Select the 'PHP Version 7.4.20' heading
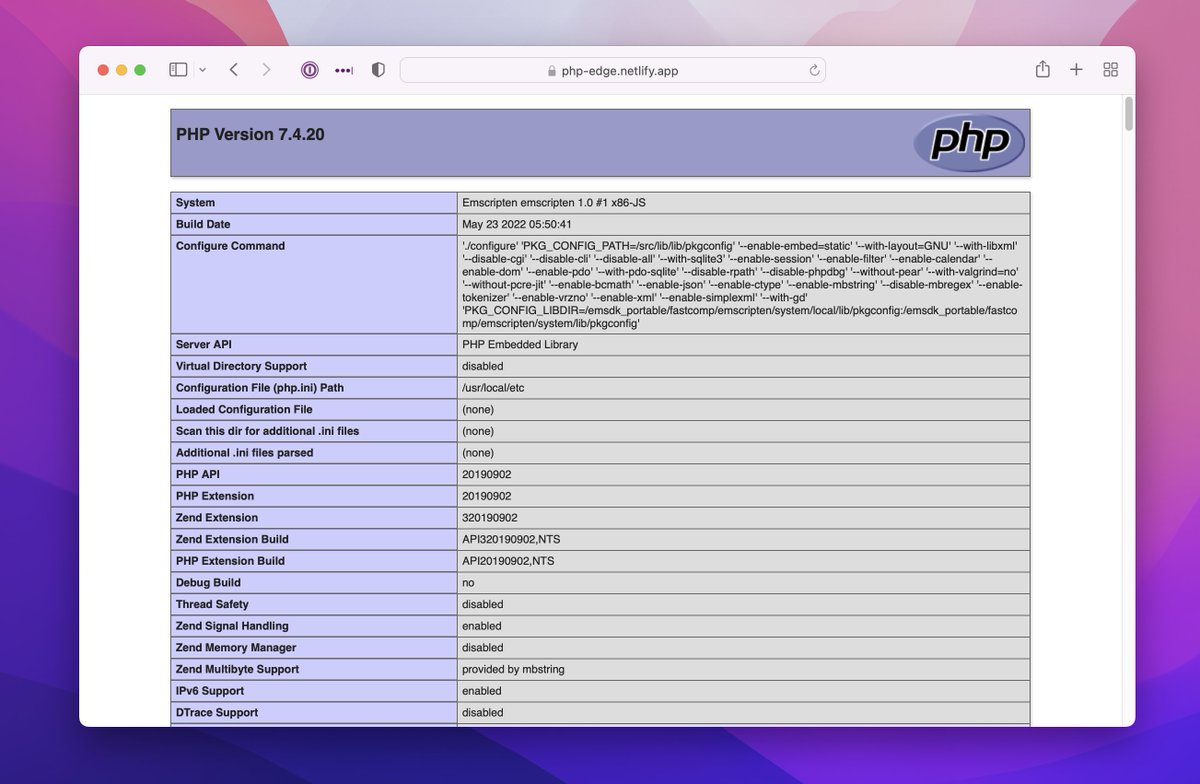The height and width of the screenshot is (784, 1200). click(x=250, y=134)
